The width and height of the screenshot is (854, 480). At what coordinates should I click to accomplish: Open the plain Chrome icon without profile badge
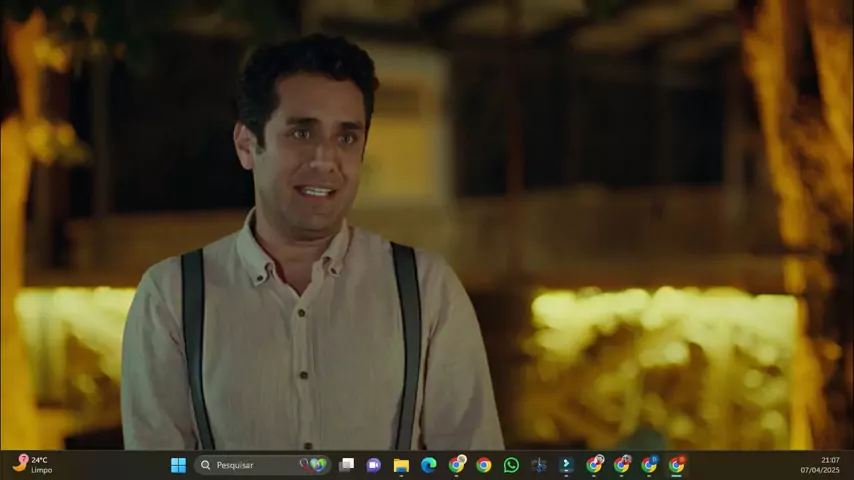(484, 465)
